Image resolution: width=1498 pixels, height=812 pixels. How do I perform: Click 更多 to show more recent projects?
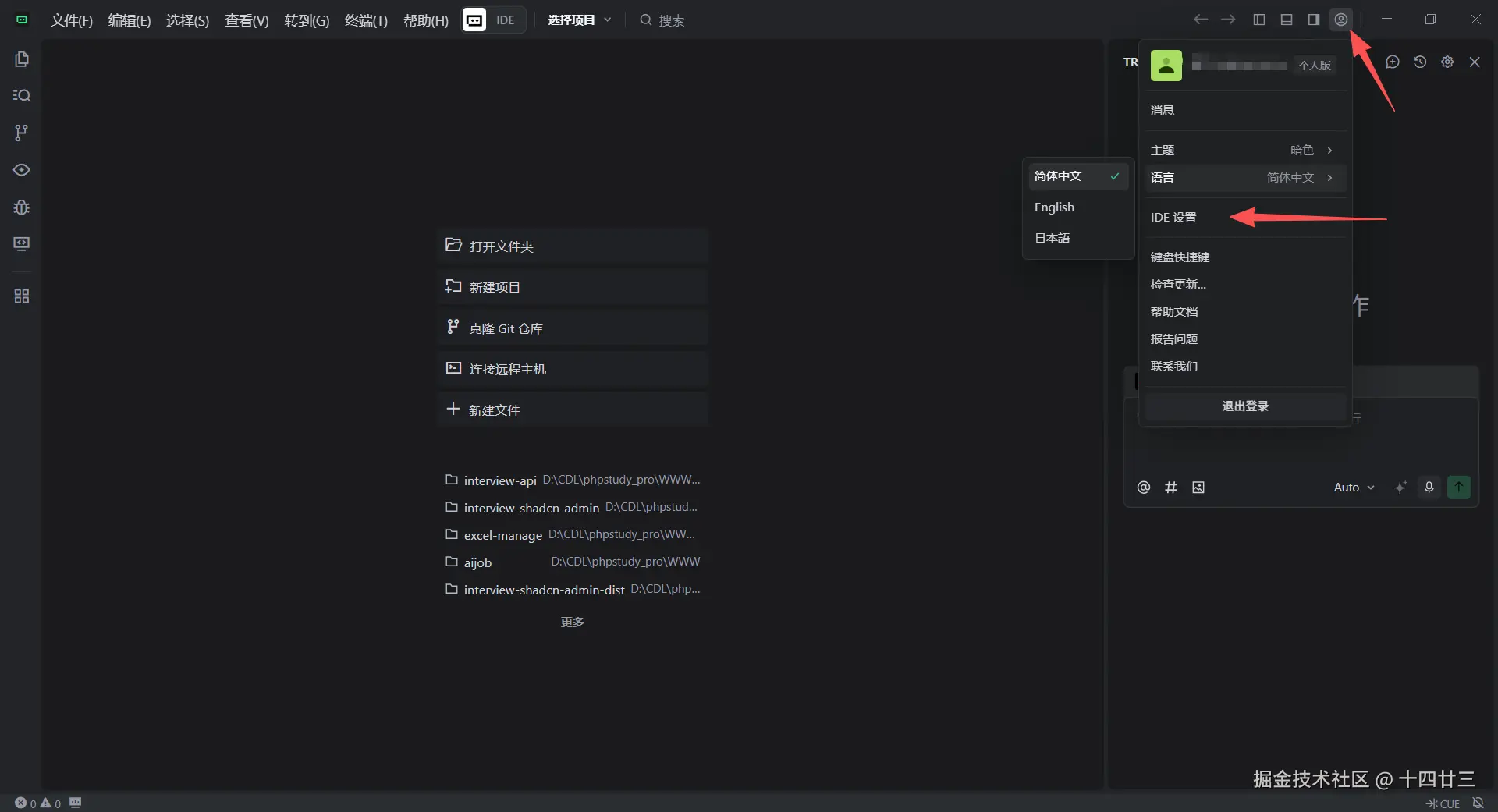pyautogui.click(x=573, y=622)
